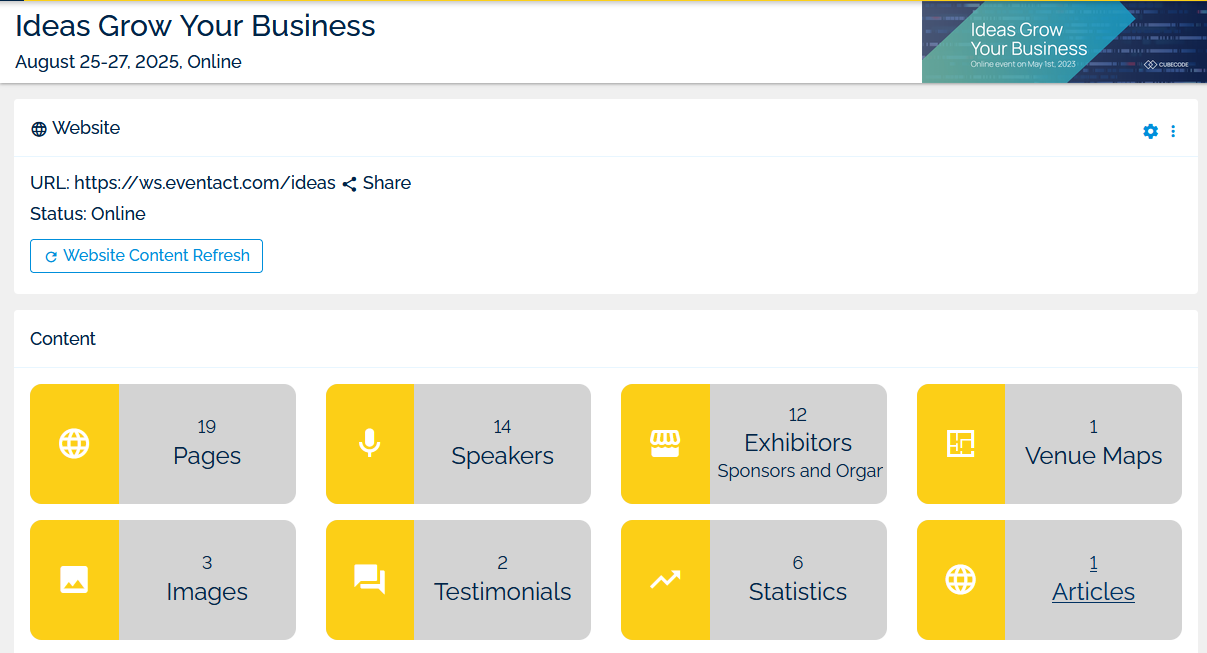Click the ws.eventact.com/ideas URL
Screen dimensions: 1207x653
click(216, 182)
